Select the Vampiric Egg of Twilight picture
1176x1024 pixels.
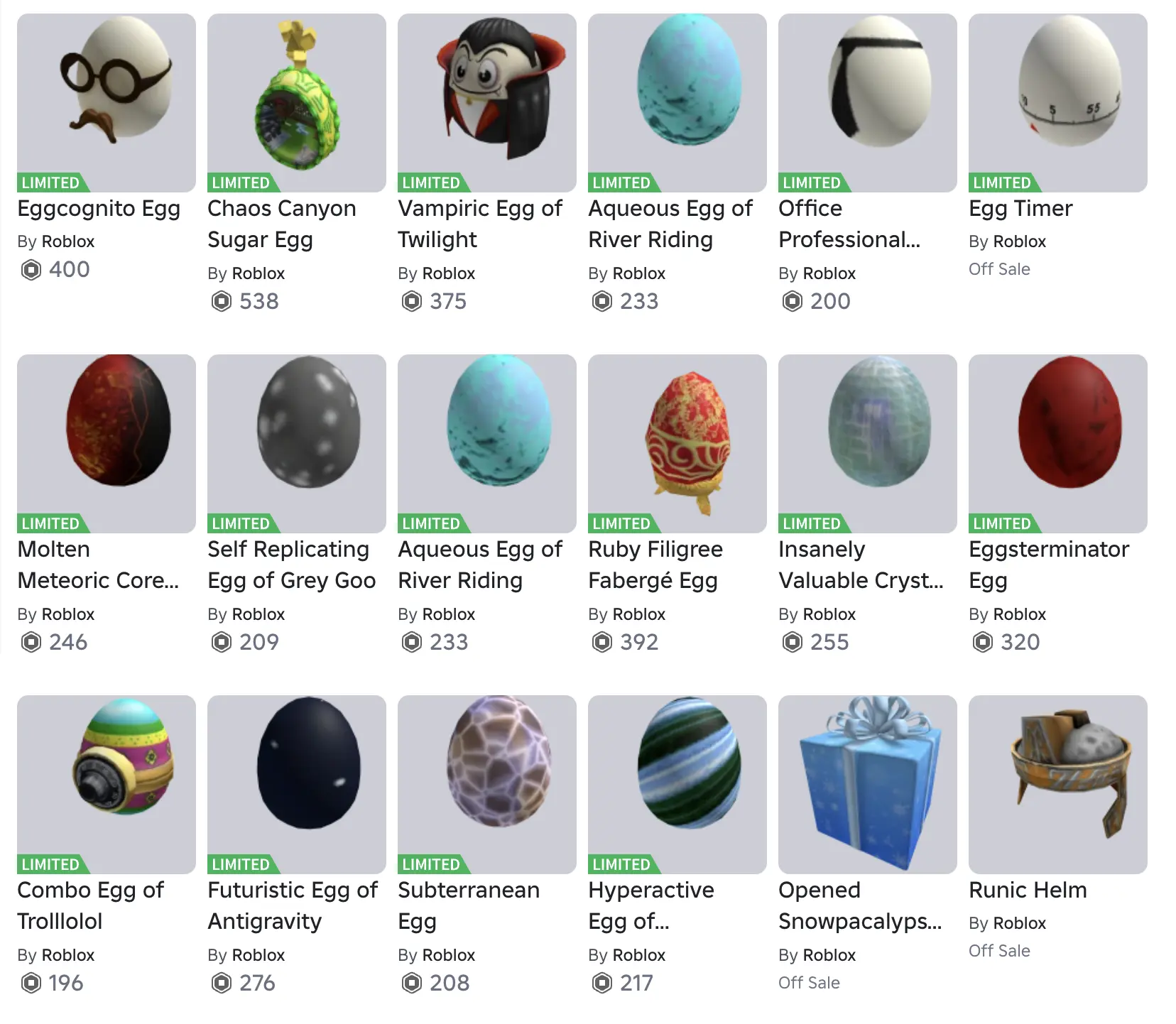(487, 103)
